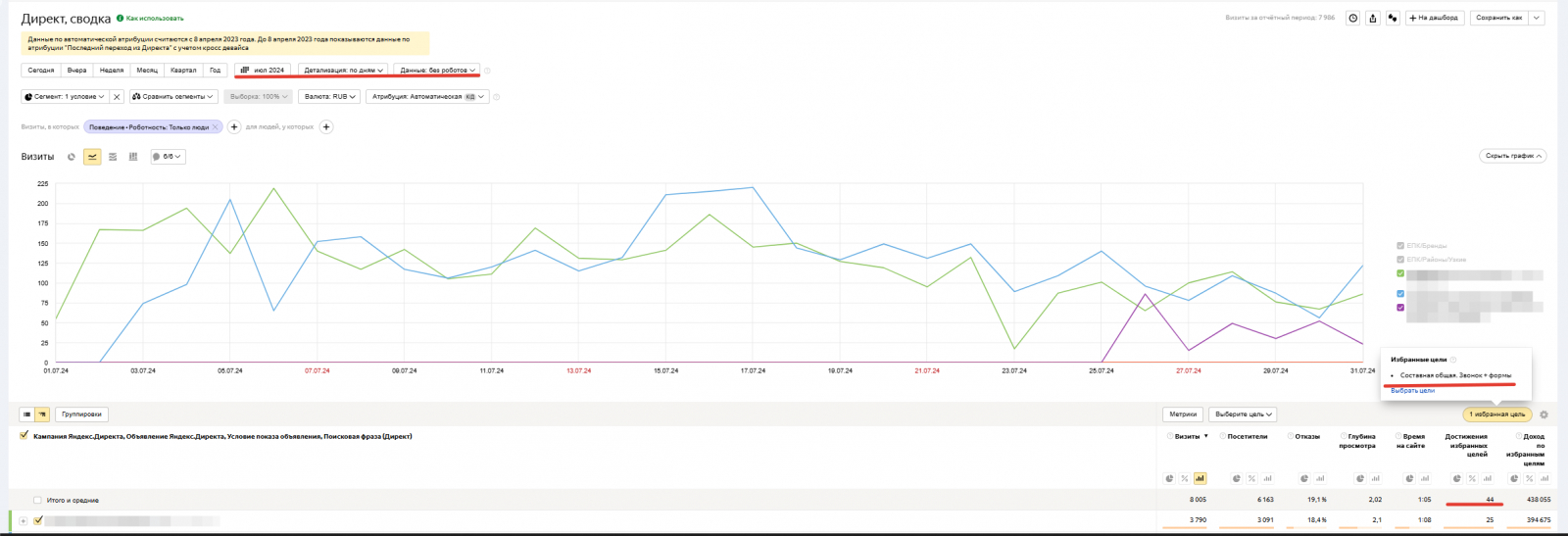Show Посетители column as percentages
Viewport: 1568px width, 536px height.
point(1252,479)
